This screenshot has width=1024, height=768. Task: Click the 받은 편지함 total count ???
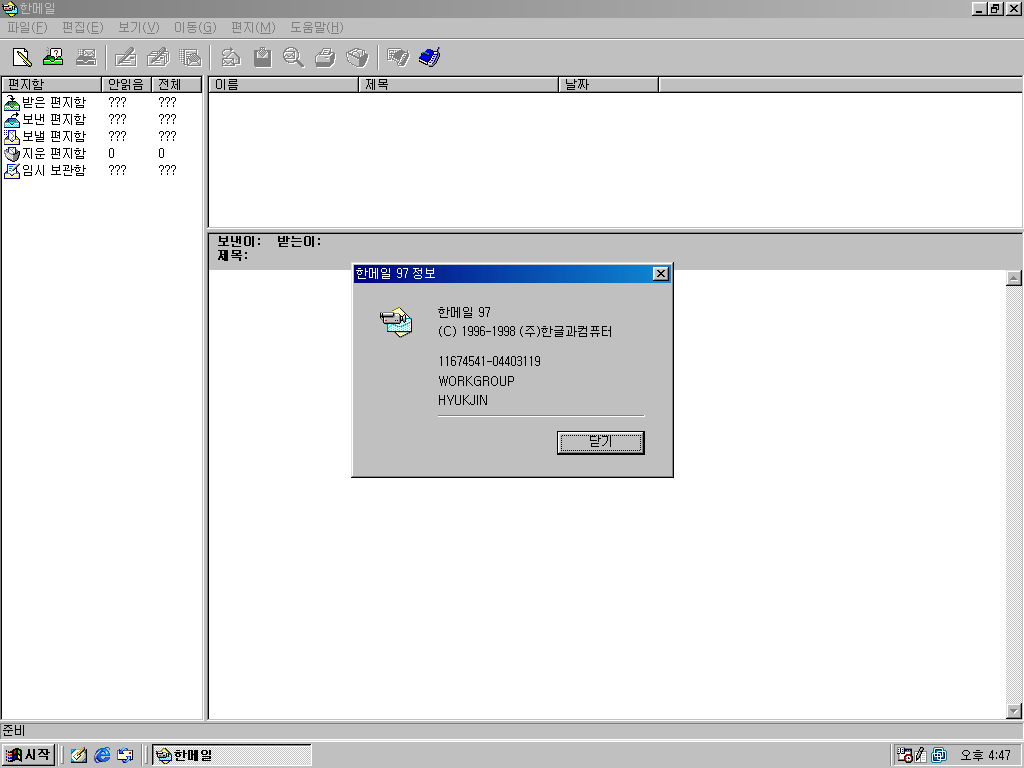(167, 102)
